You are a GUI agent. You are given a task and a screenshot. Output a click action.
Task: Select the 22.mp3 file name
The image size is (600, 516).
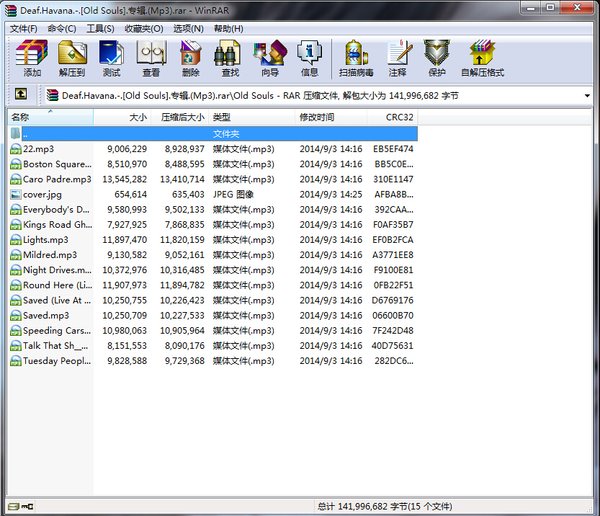[x=38, y=149]
